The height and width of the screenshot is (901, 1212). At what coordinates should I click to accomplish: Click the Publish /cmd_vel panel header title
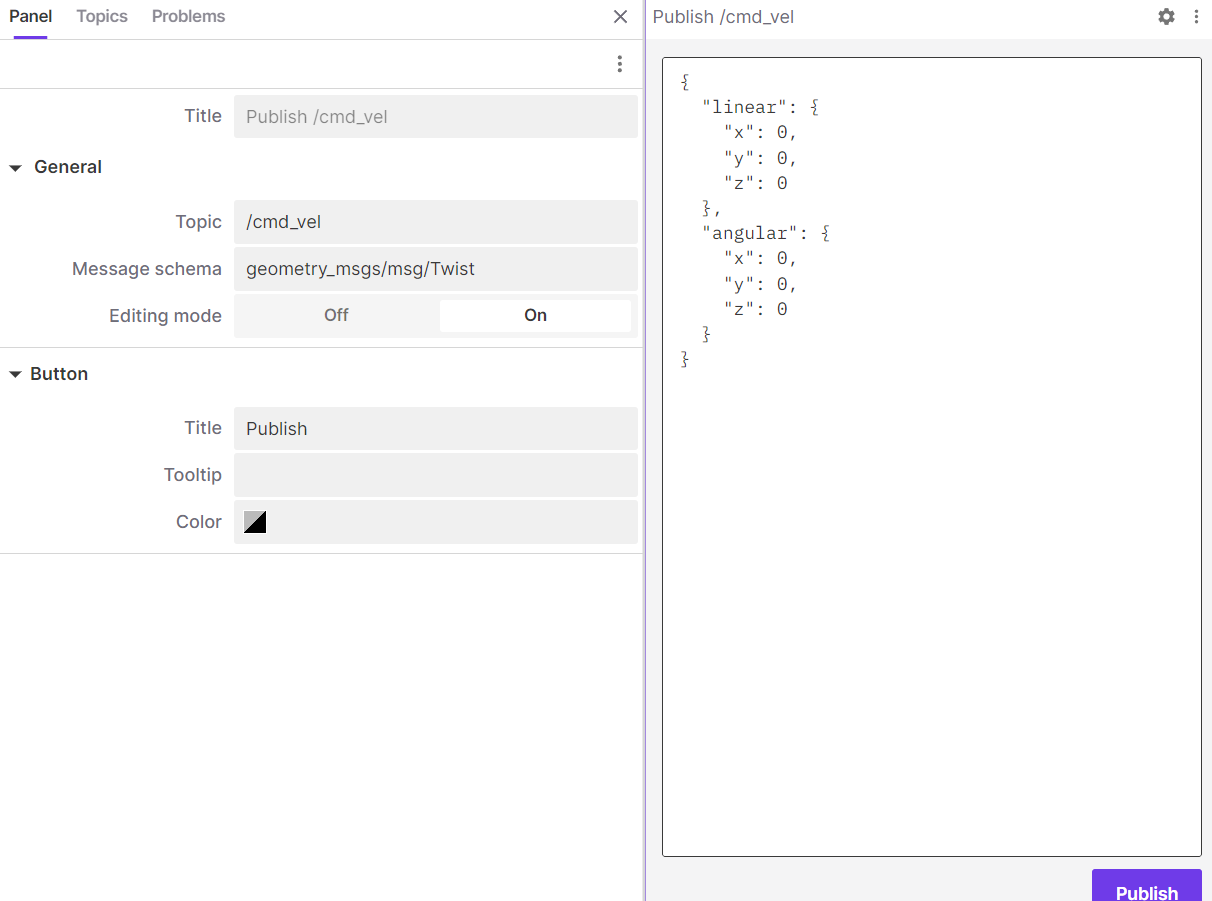coord(723,17)
